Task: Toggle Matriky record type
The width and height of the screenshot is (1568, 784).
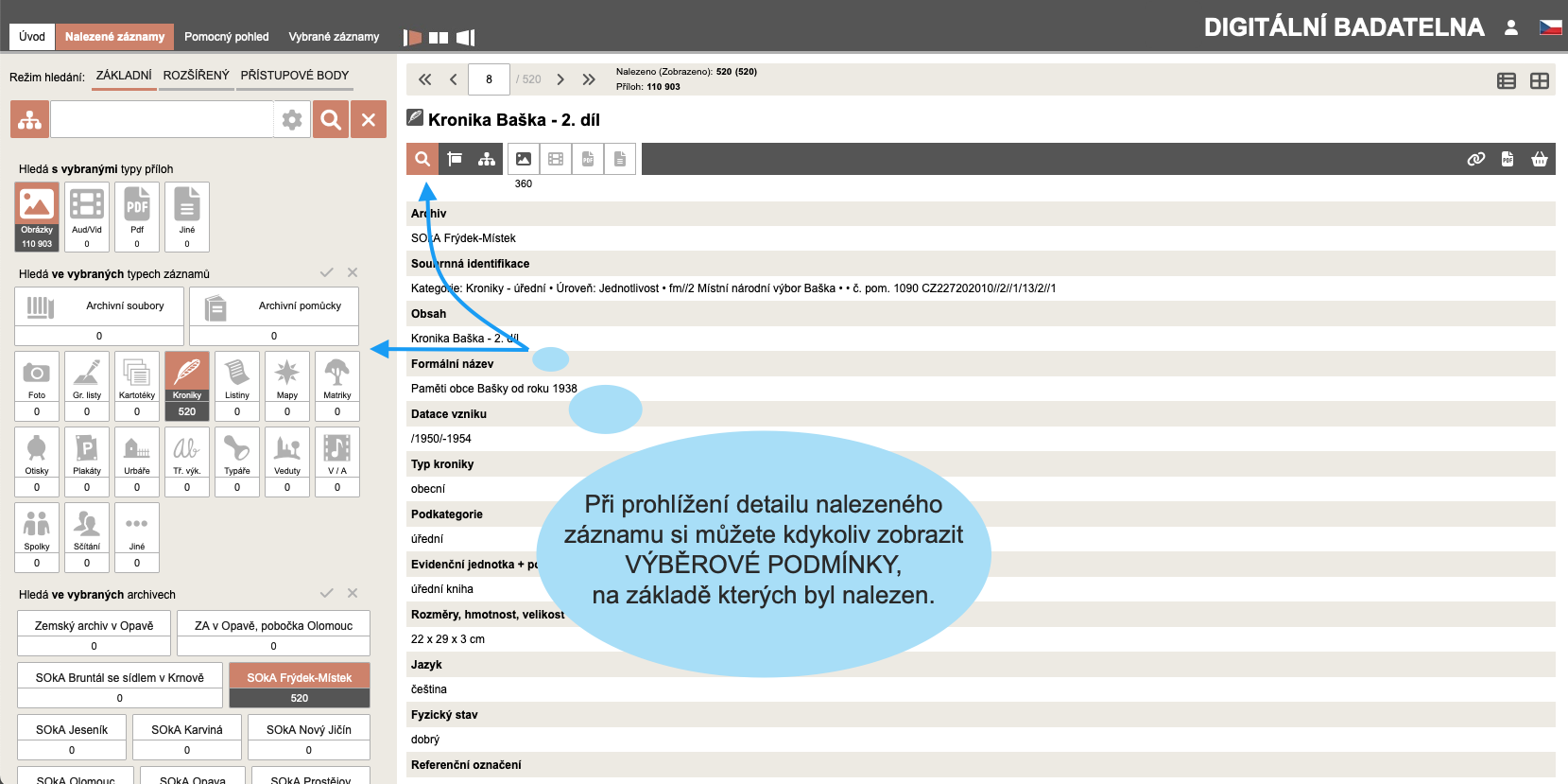Action: point(337,386)
